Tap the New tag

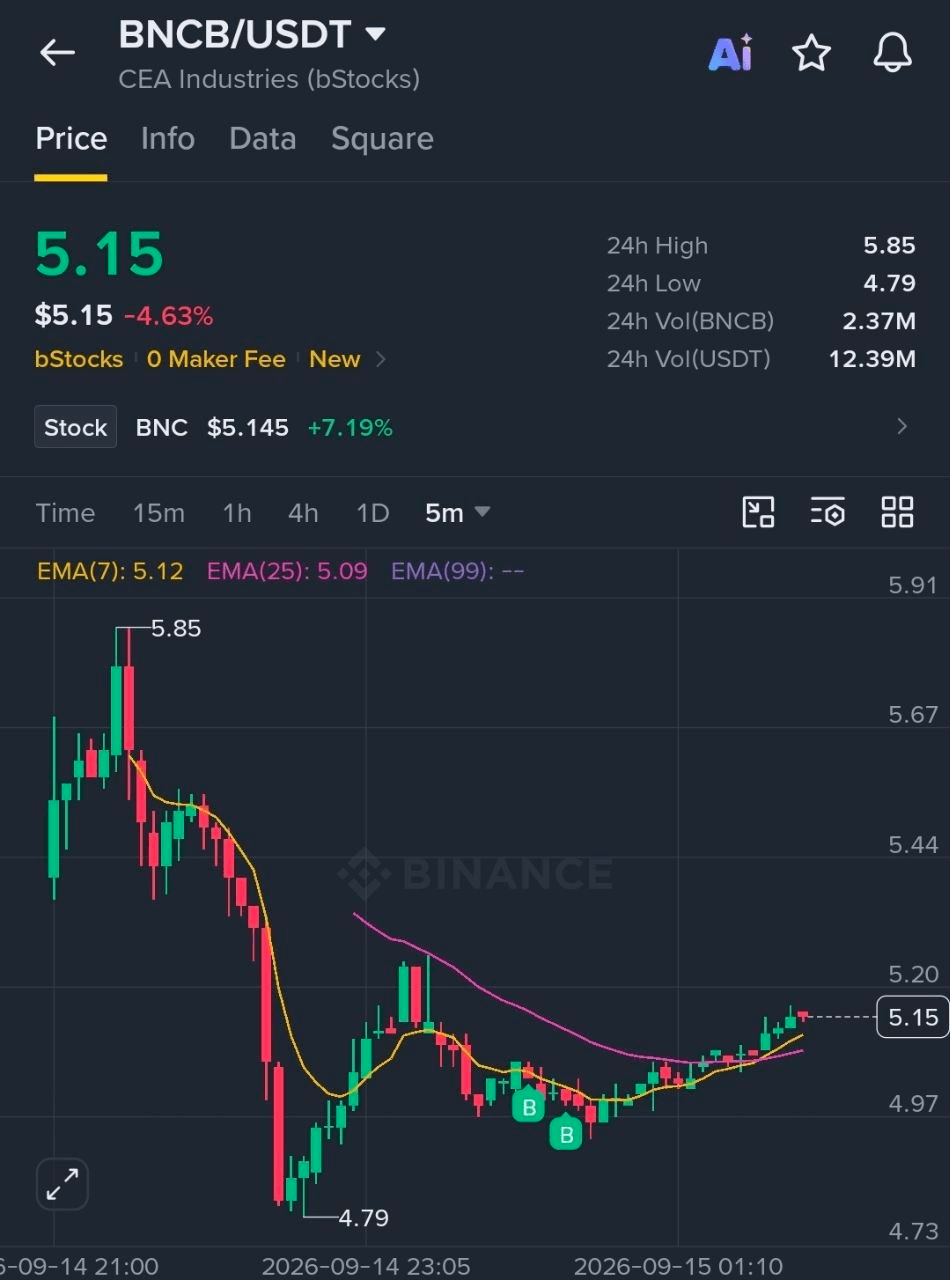334,359
